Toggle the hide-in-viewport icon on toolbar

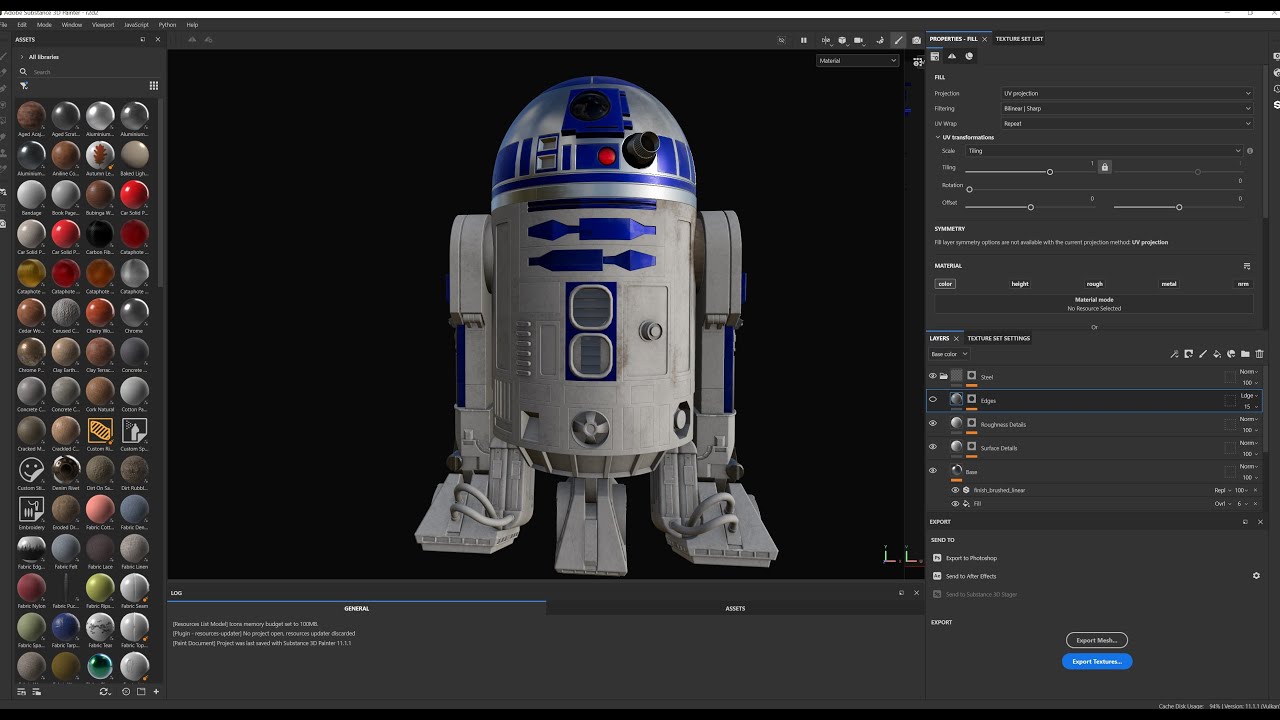[783, 40]
